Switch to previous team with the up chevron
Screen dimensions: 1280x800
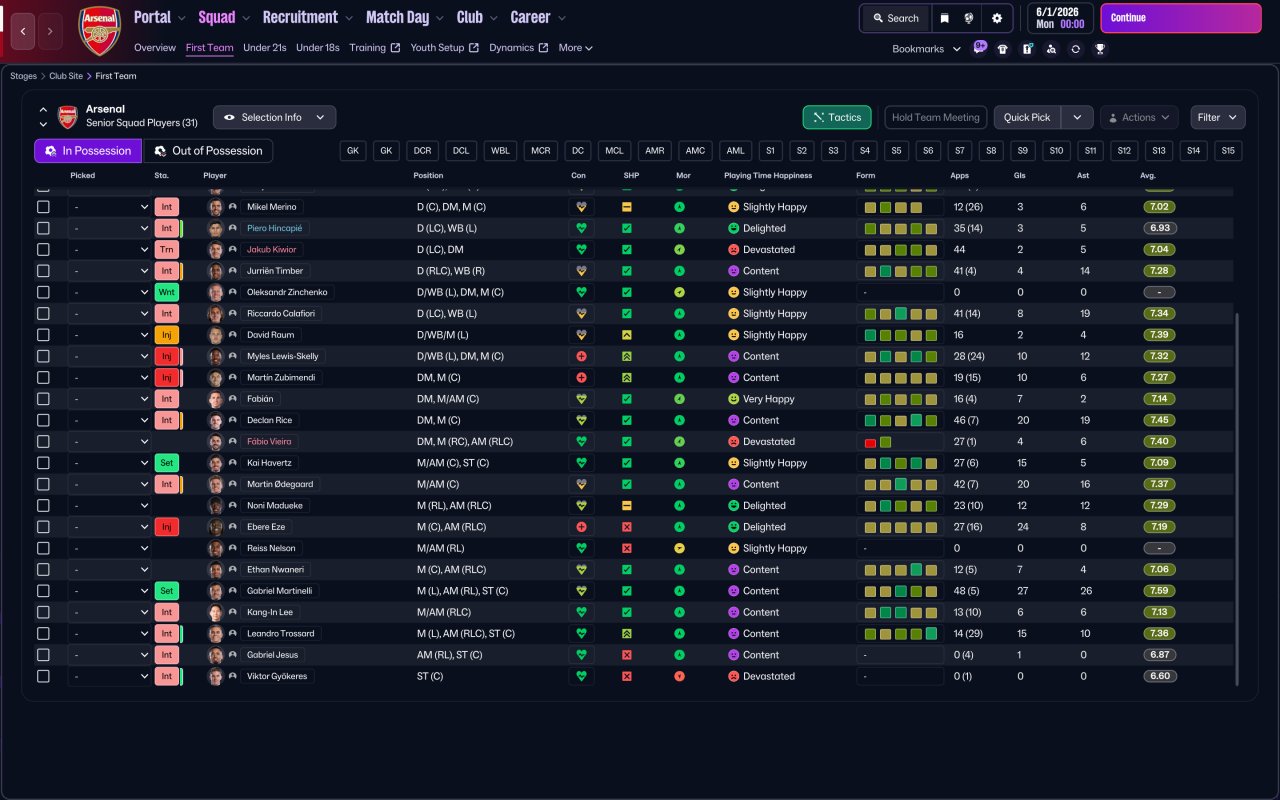[x=43, y=110]
